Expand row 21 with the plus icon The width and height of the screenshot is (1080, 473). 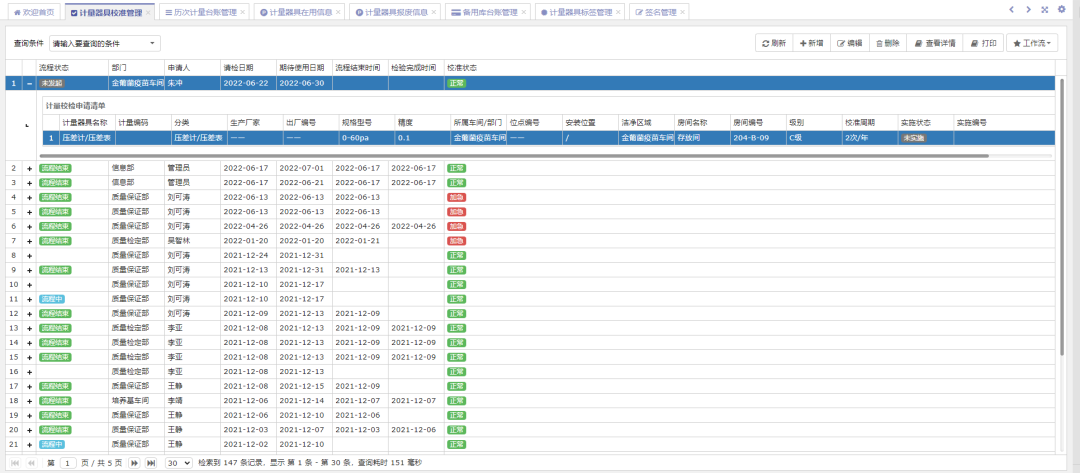click(x=30, y=444)
